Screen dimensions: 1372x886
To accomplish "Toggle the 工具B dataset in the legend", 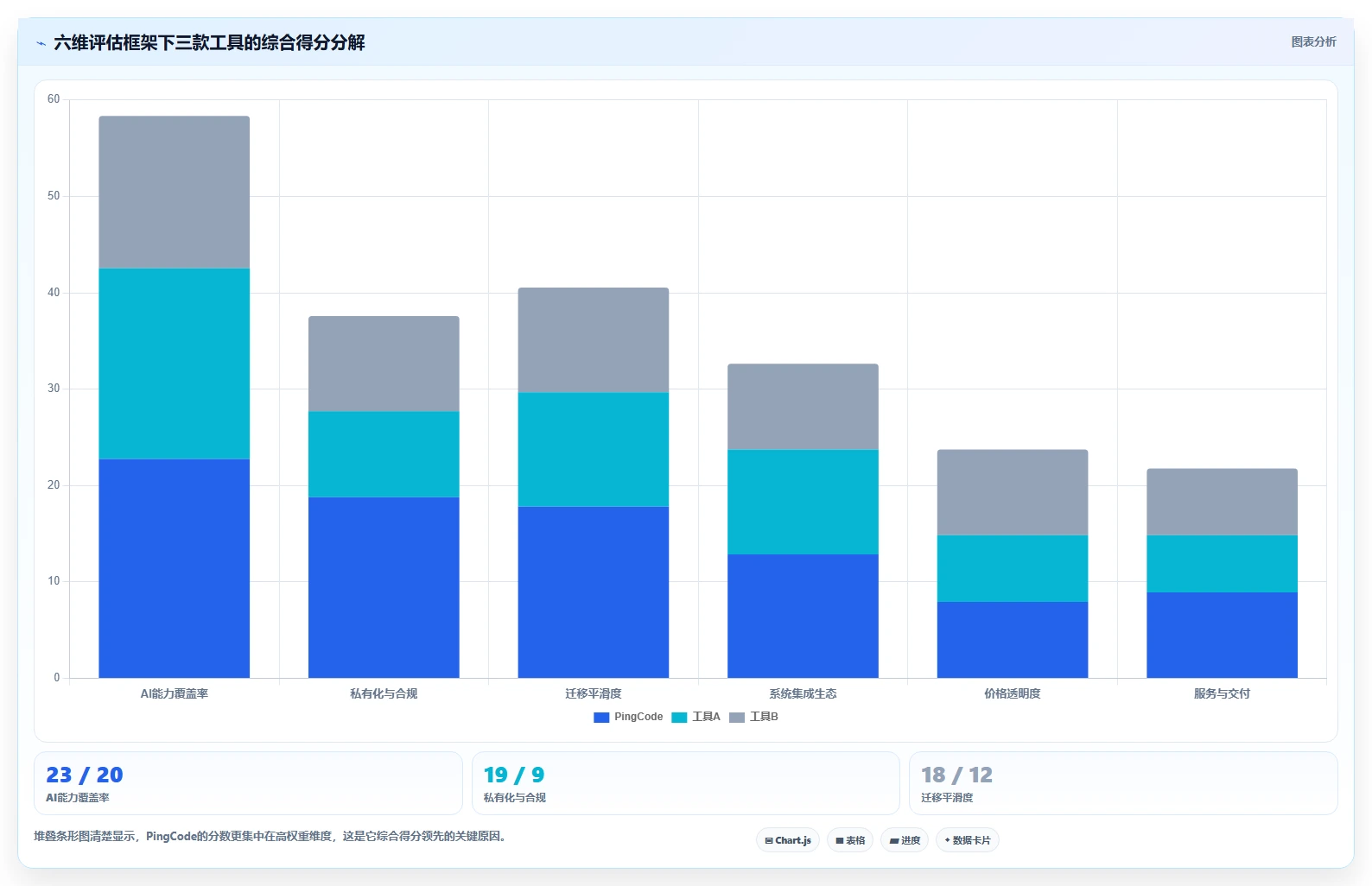I will [x=753, y=717].
